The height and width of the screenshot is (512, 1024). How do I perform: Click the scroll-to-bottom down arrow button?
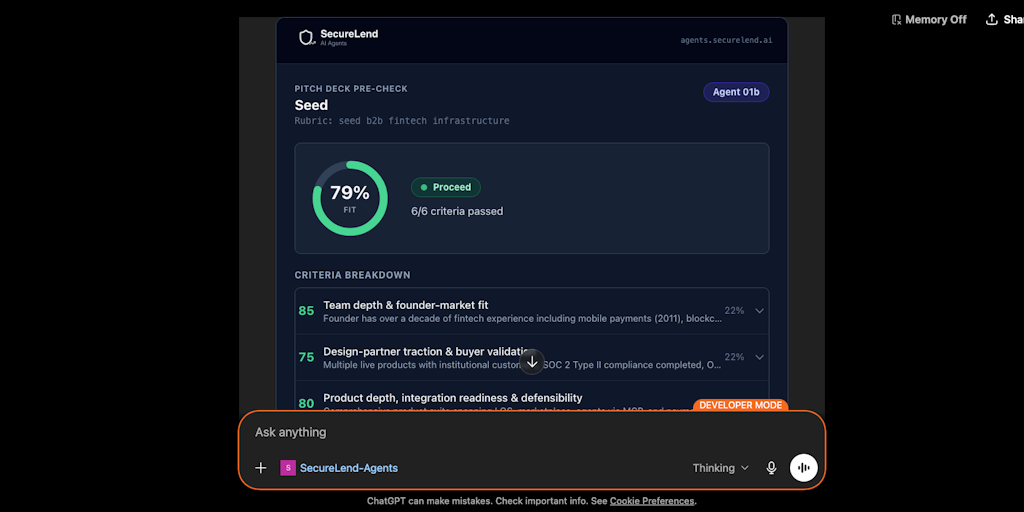click(x=532, y=362)
